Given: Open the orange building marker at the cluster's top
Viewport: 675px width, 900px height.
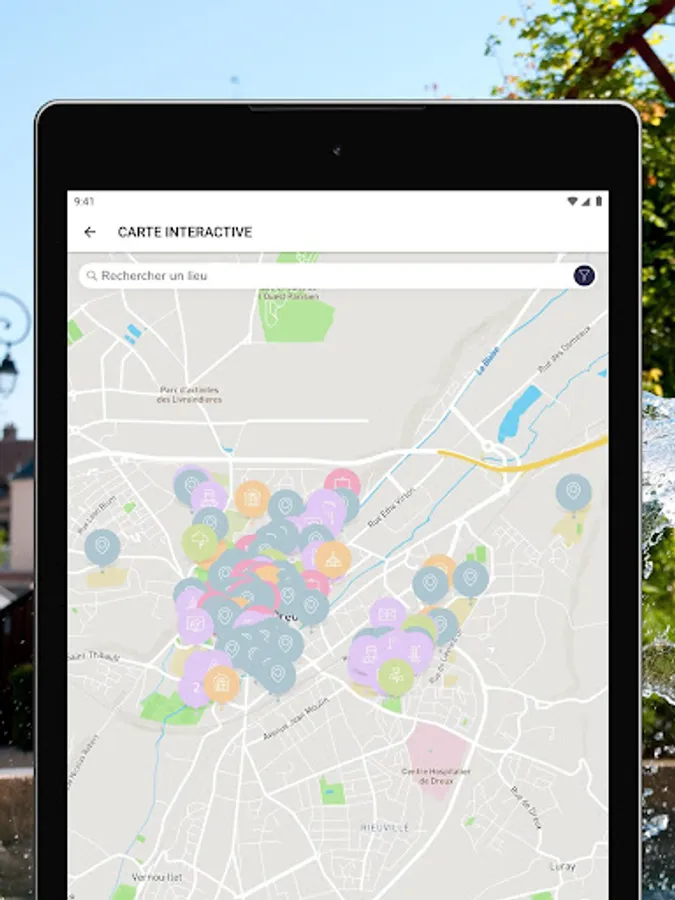Looking at the screenshot, I should point(253,499).
